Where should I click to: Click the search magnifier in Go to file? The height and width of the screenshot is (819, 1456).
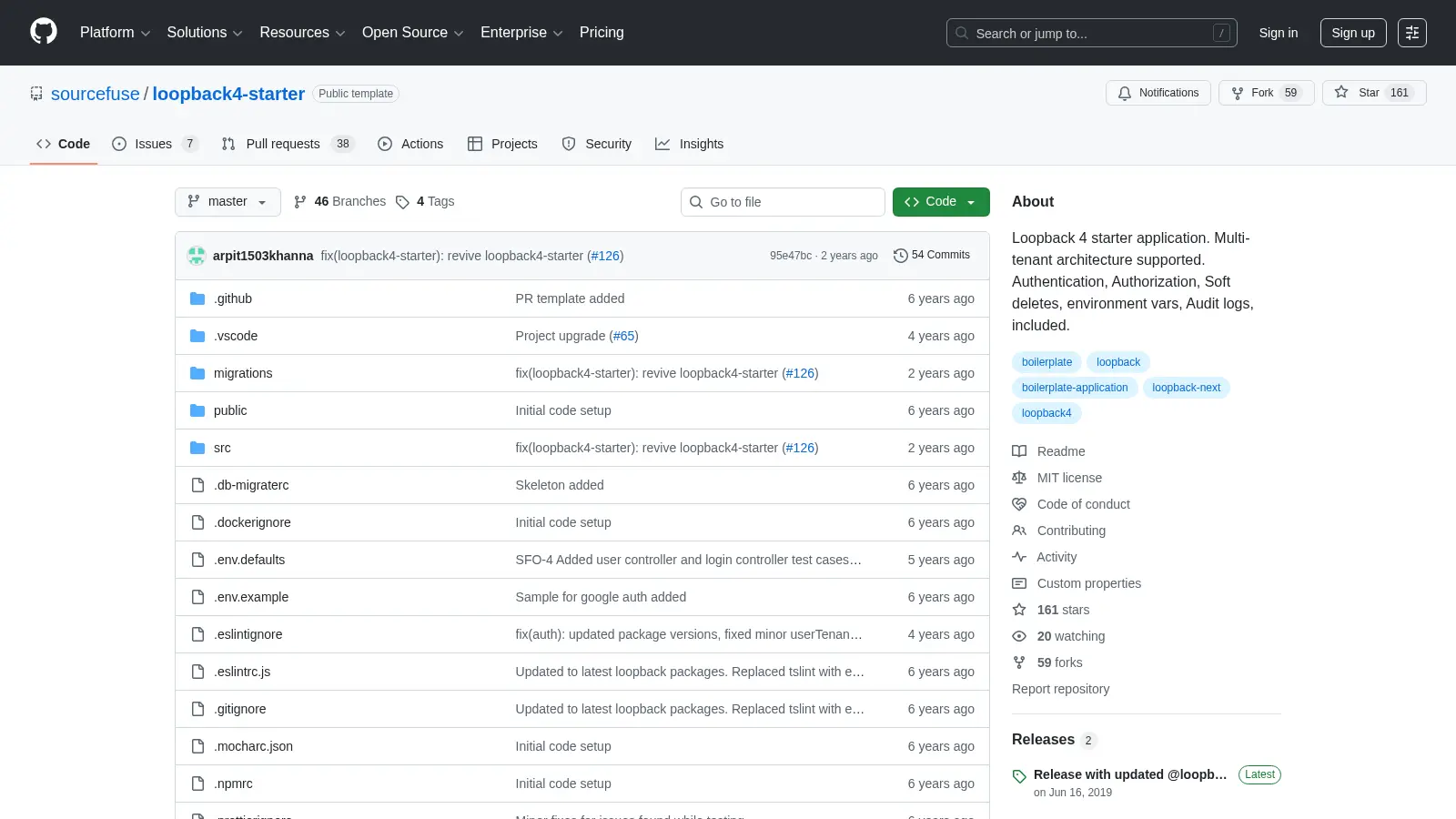pos(696,202)
